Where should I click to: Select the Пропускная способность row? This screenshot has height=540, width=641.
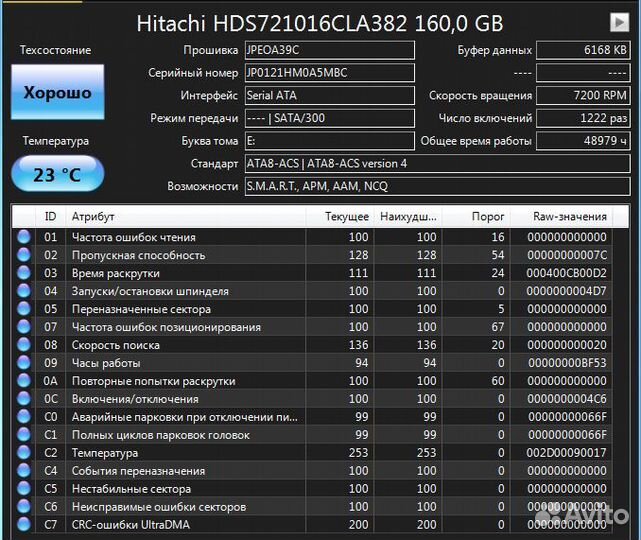coord(312,255)
